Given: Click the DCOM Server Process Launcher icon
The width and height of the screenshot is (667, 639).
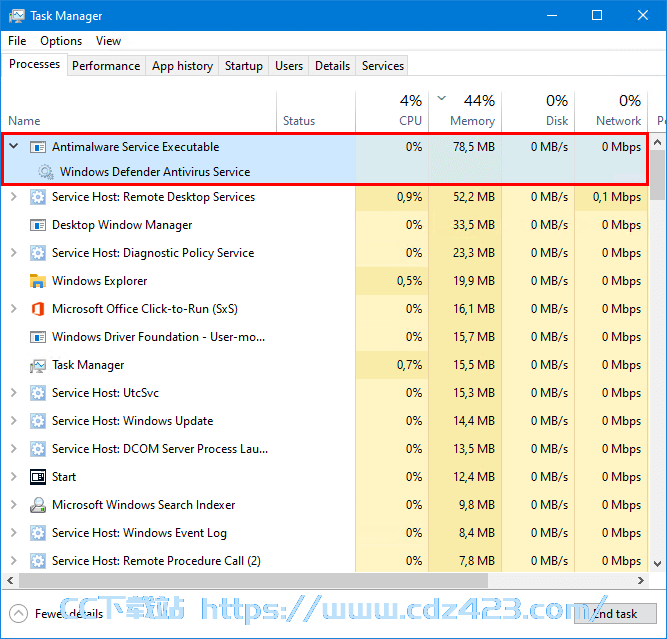Looking at the screenshot, I should 38,449.
